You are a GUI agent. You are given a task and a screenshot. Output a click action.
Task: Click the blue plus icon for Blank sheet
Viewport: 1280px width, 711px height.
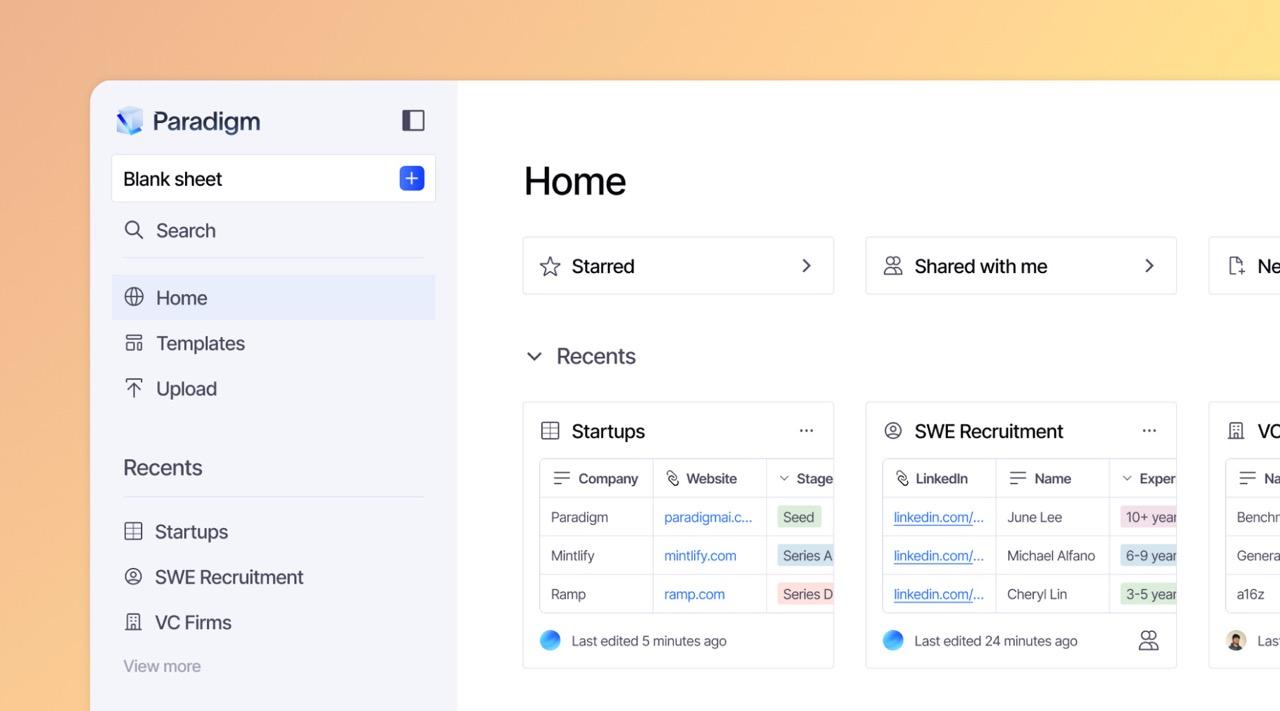[x=411, y=178]
